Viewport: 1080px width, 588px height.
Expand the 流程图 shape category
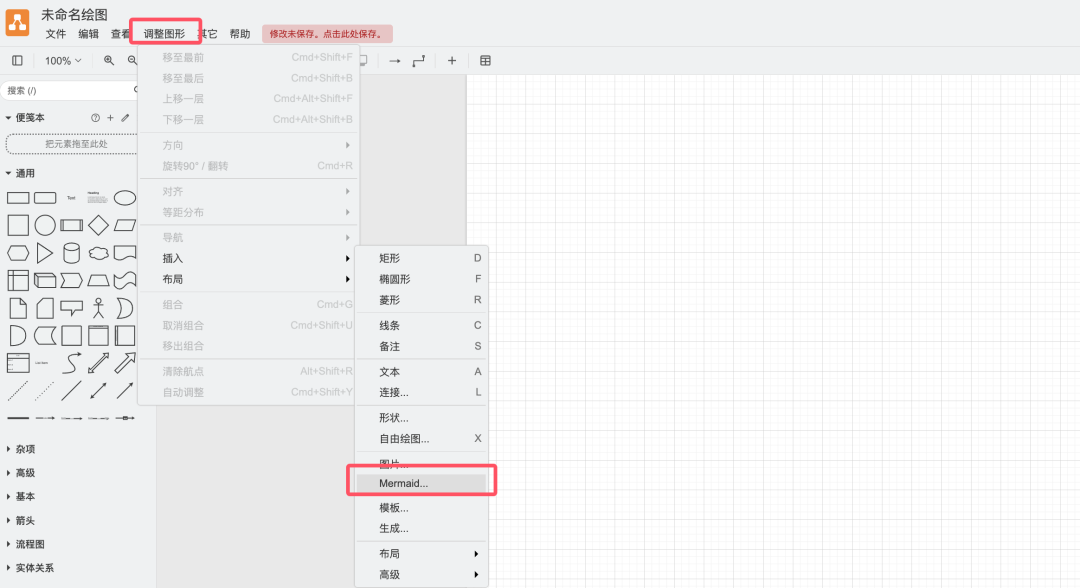click(29, 544)
